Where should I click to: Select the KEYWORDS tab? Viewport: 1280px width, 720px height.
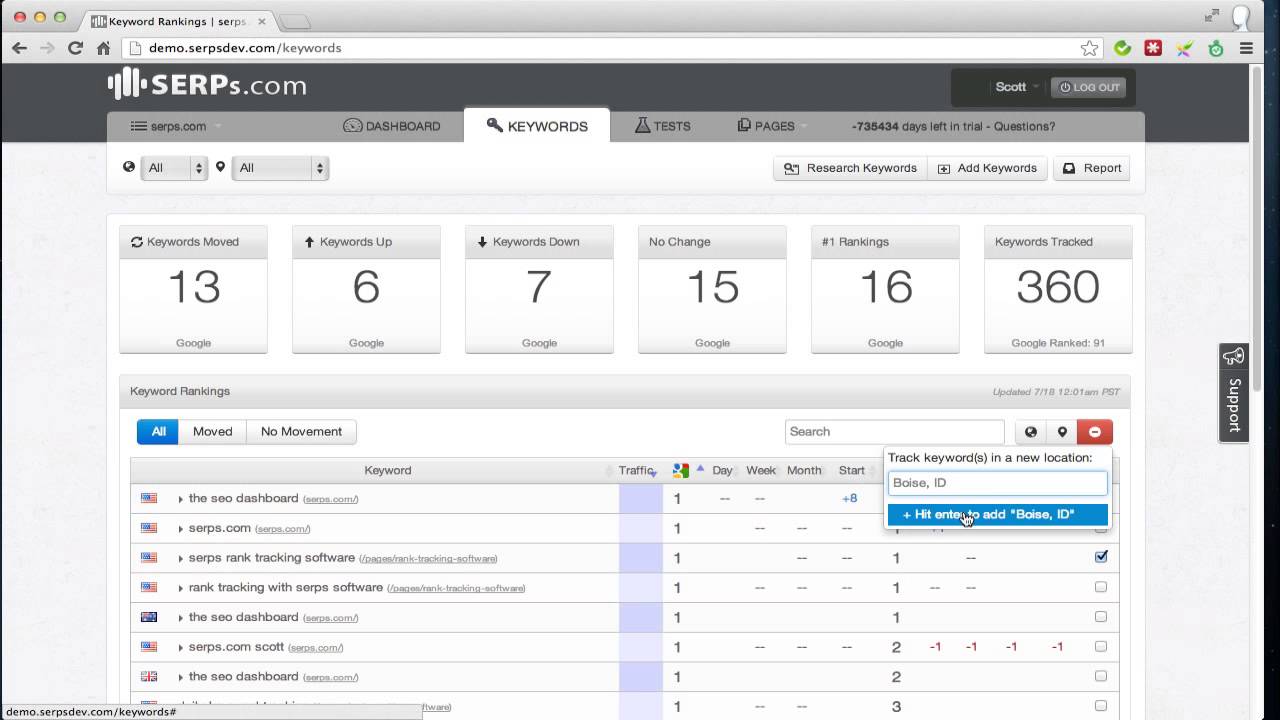(537, 126)
